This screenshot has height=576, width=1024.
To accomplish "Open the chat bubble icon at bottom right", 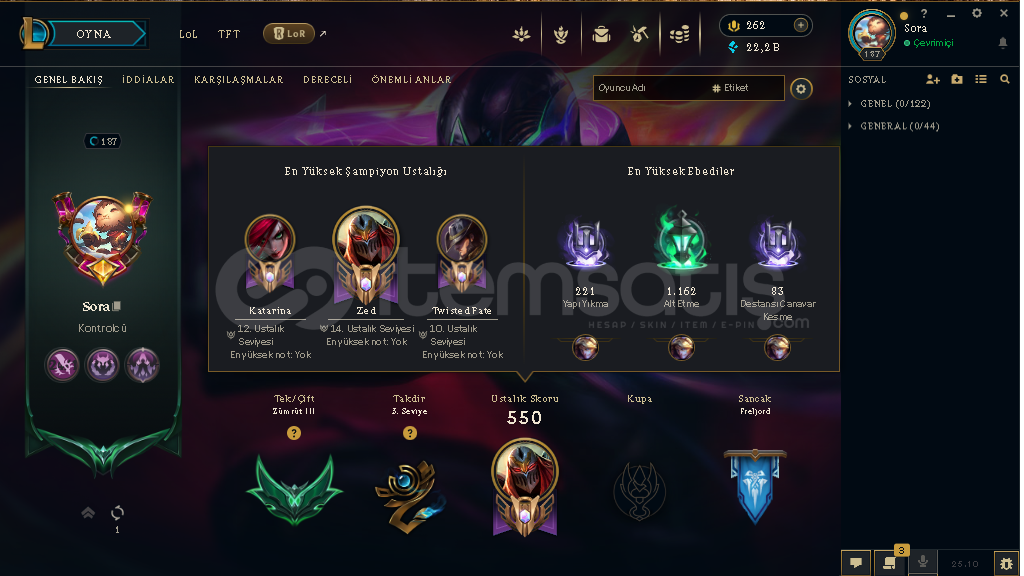I will [x=856, y=562].
